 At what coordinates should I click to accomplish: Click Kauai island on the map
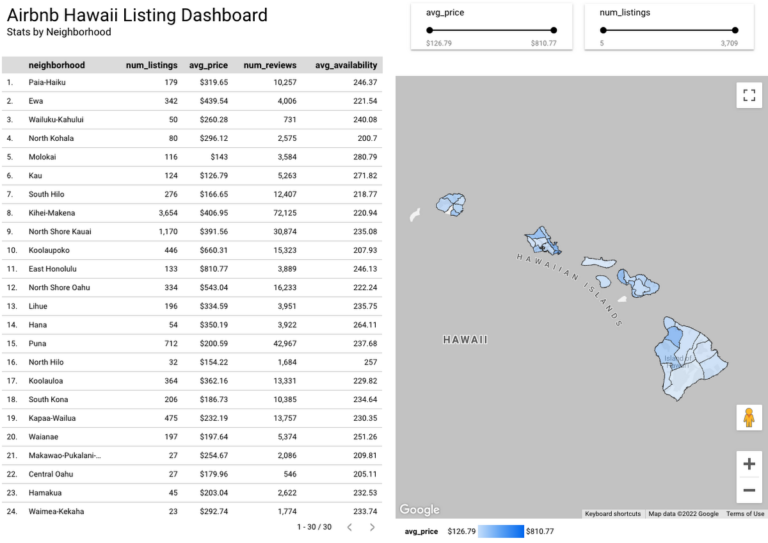(x=451, y=204)
